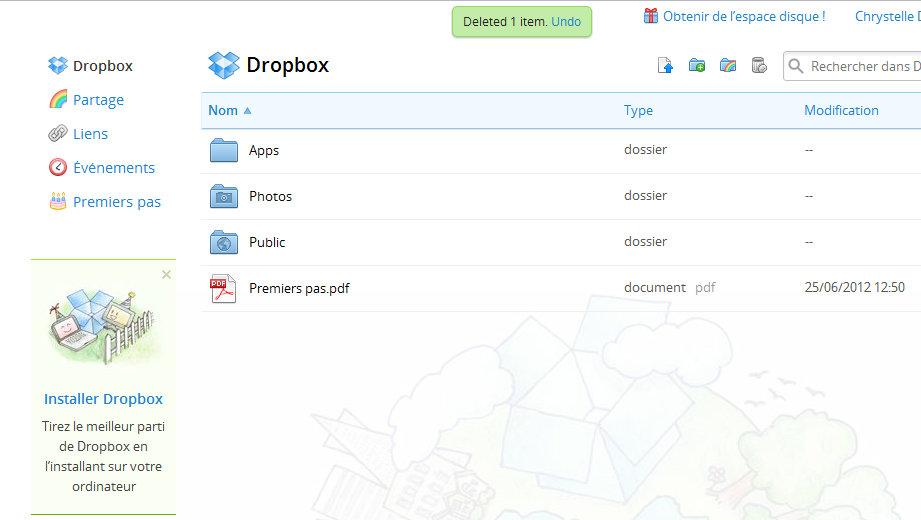Click the Public folder globe icon
Viewport: 921px width, 520px height.
pos(224,242)
